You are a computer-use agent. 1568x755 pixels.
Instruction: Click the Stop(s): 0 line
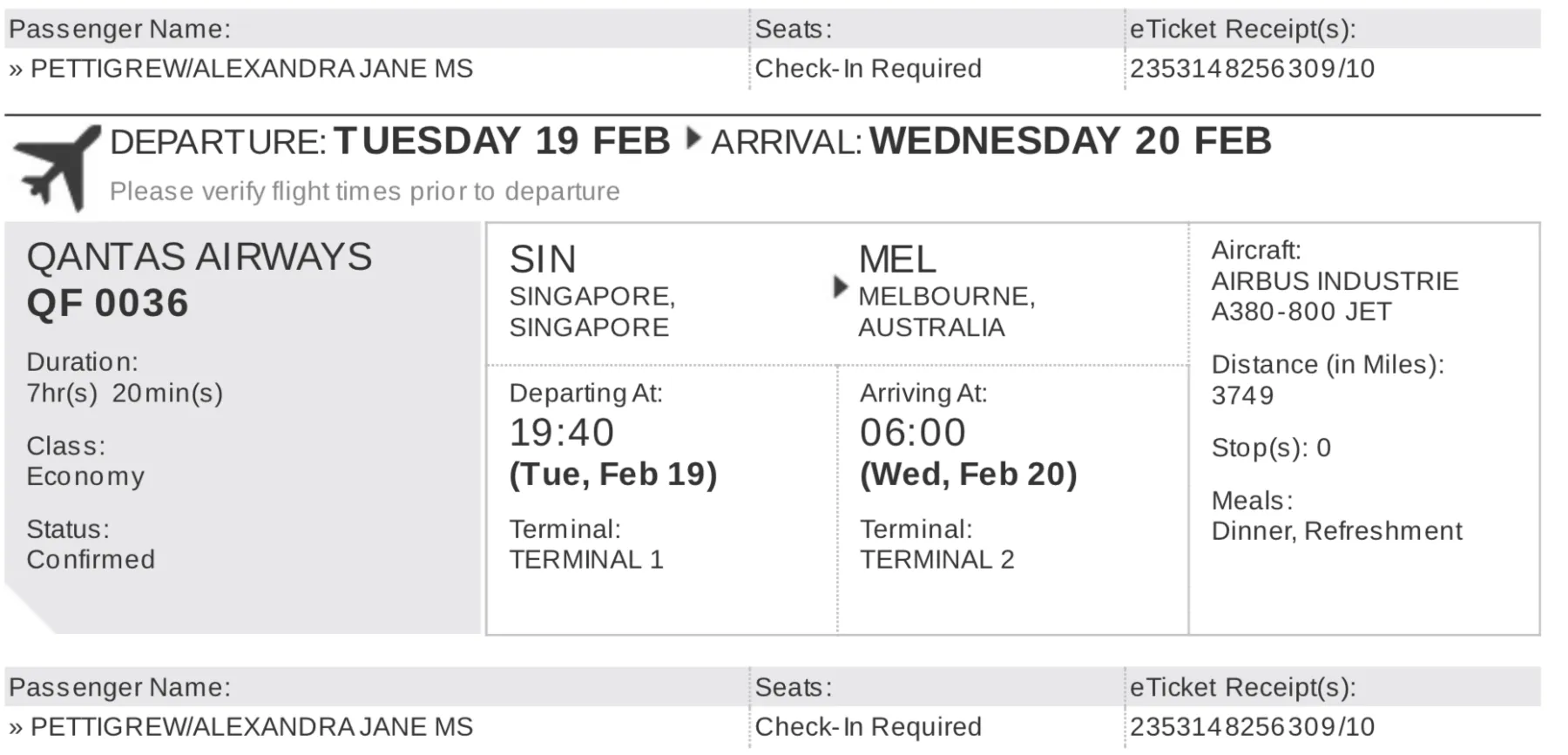pos(1271,448)
